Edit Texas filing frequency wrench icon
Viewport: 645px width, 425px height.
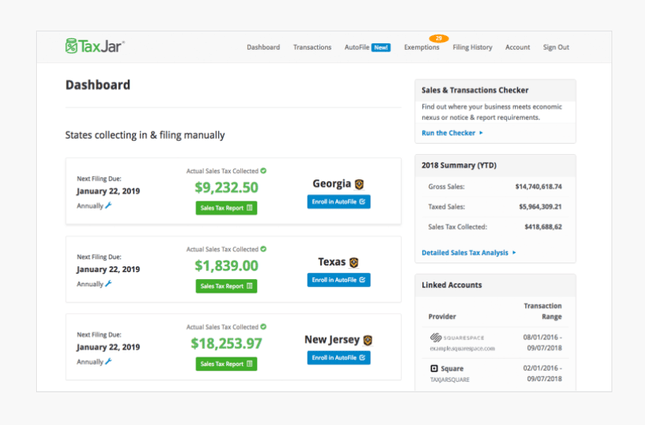[x=109, y=283]
